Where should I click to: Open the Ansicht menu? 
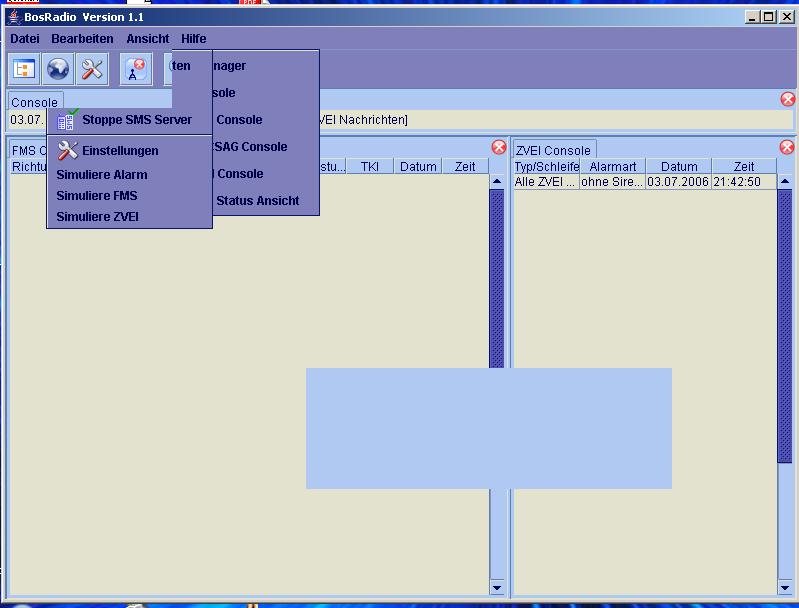point(147,39)
